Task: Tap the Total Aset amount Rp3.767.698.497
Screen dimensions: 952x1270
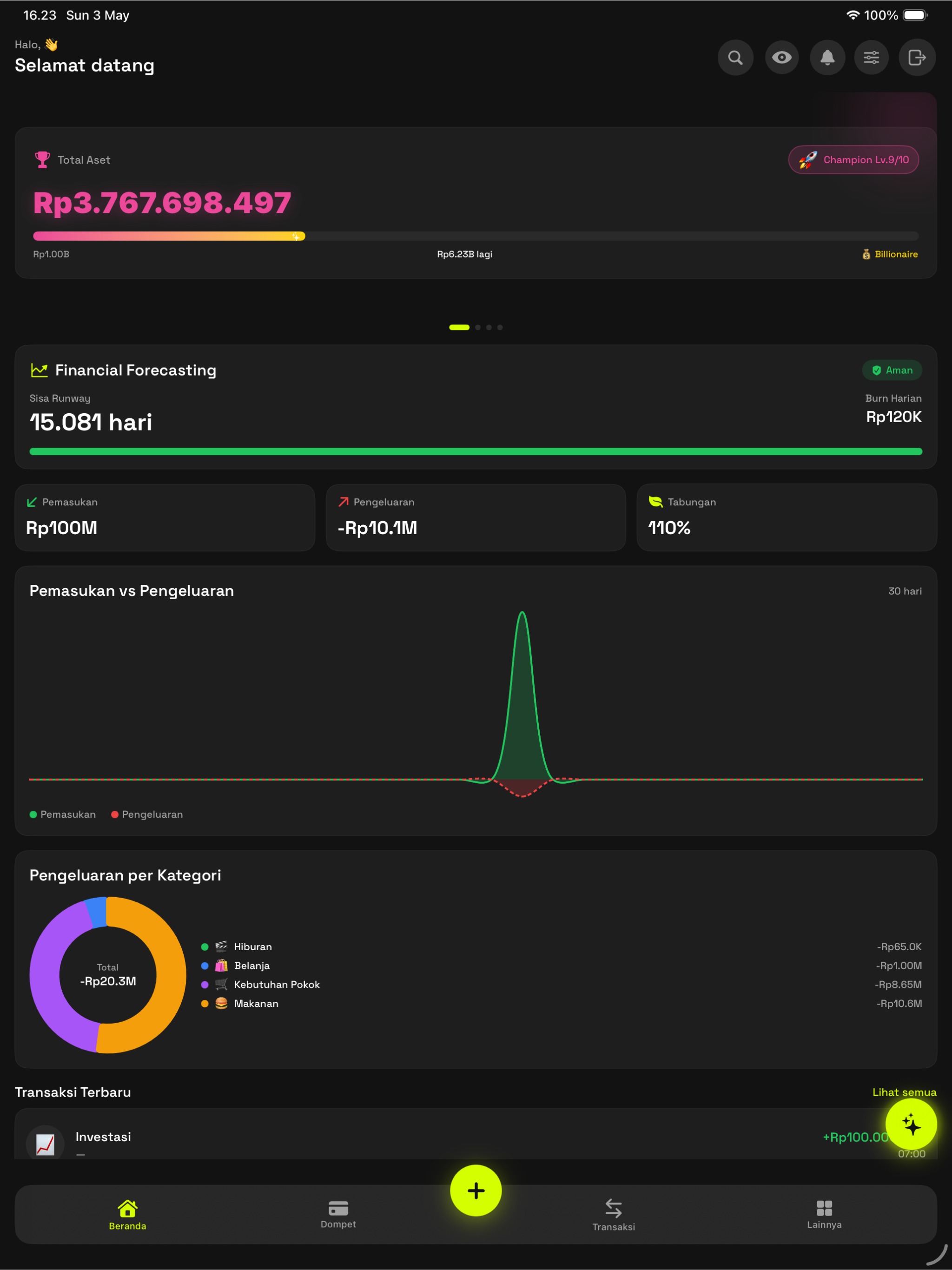Action: pyautogui.click(x=163, y=203)
